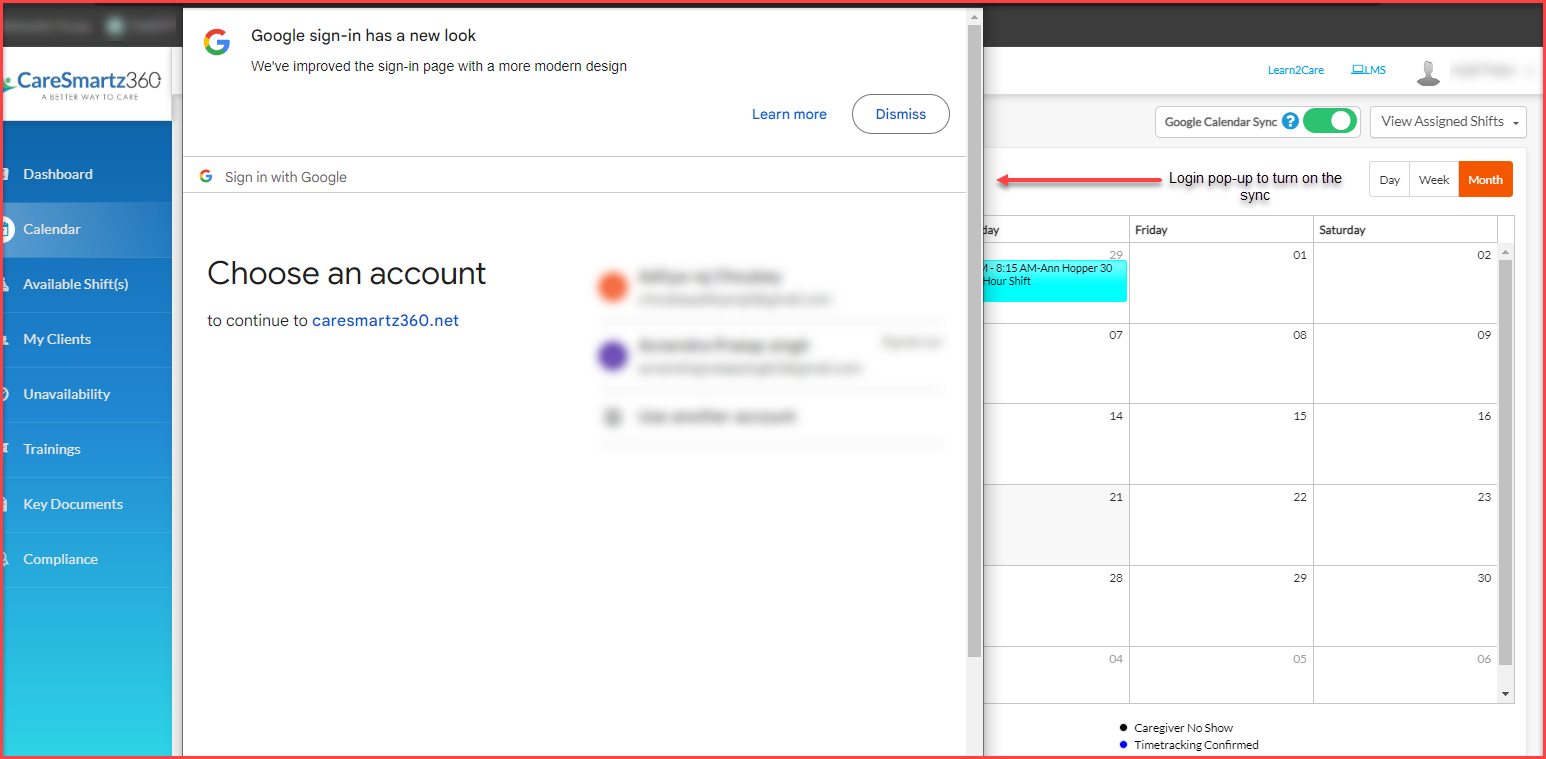Click the calendar scrollbar down arrow
Image resolution: width=1546 pixels, height=759 pixels.
tap(1505, 694)
